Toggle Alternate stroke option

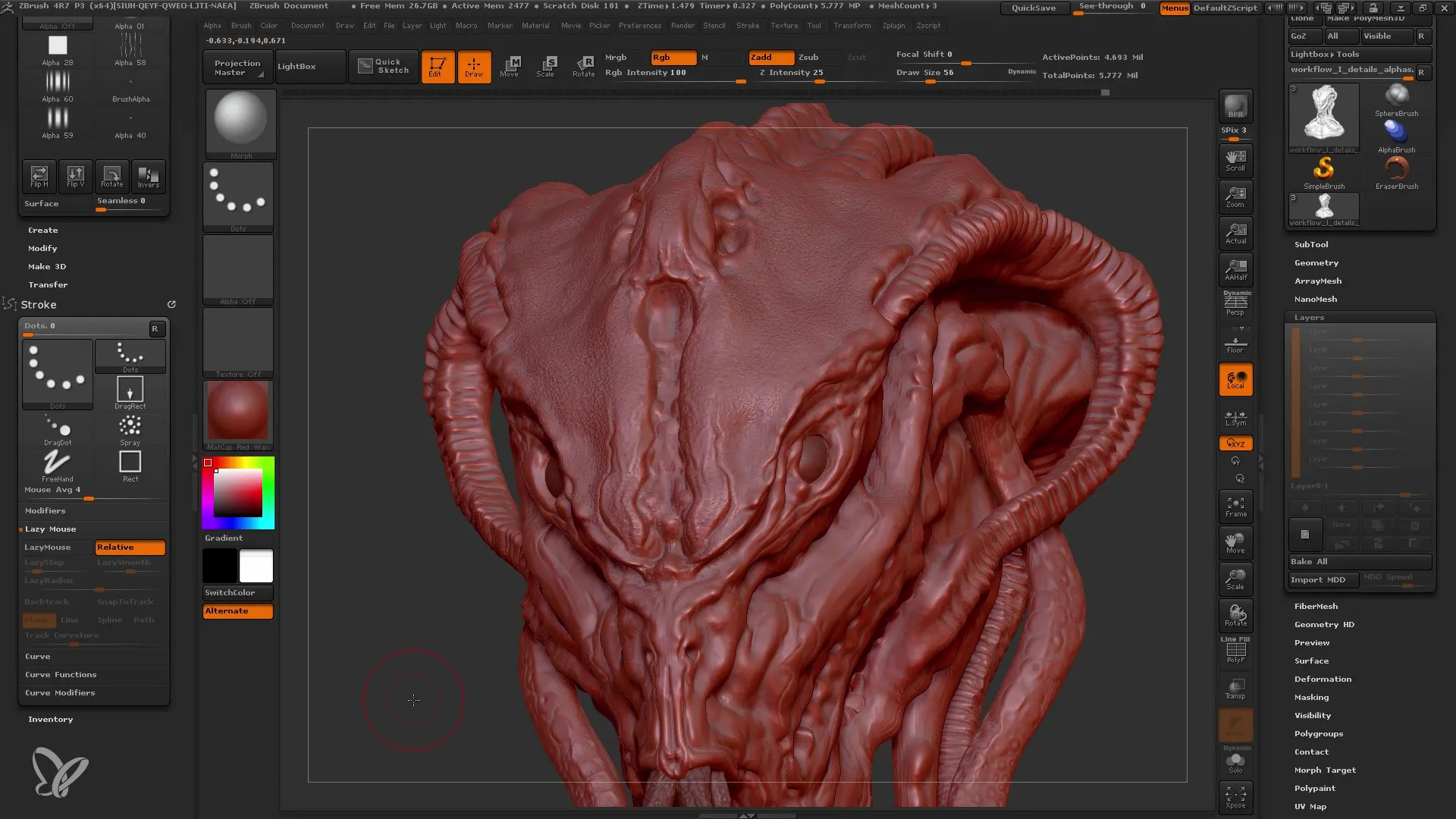tap(237, 610)
